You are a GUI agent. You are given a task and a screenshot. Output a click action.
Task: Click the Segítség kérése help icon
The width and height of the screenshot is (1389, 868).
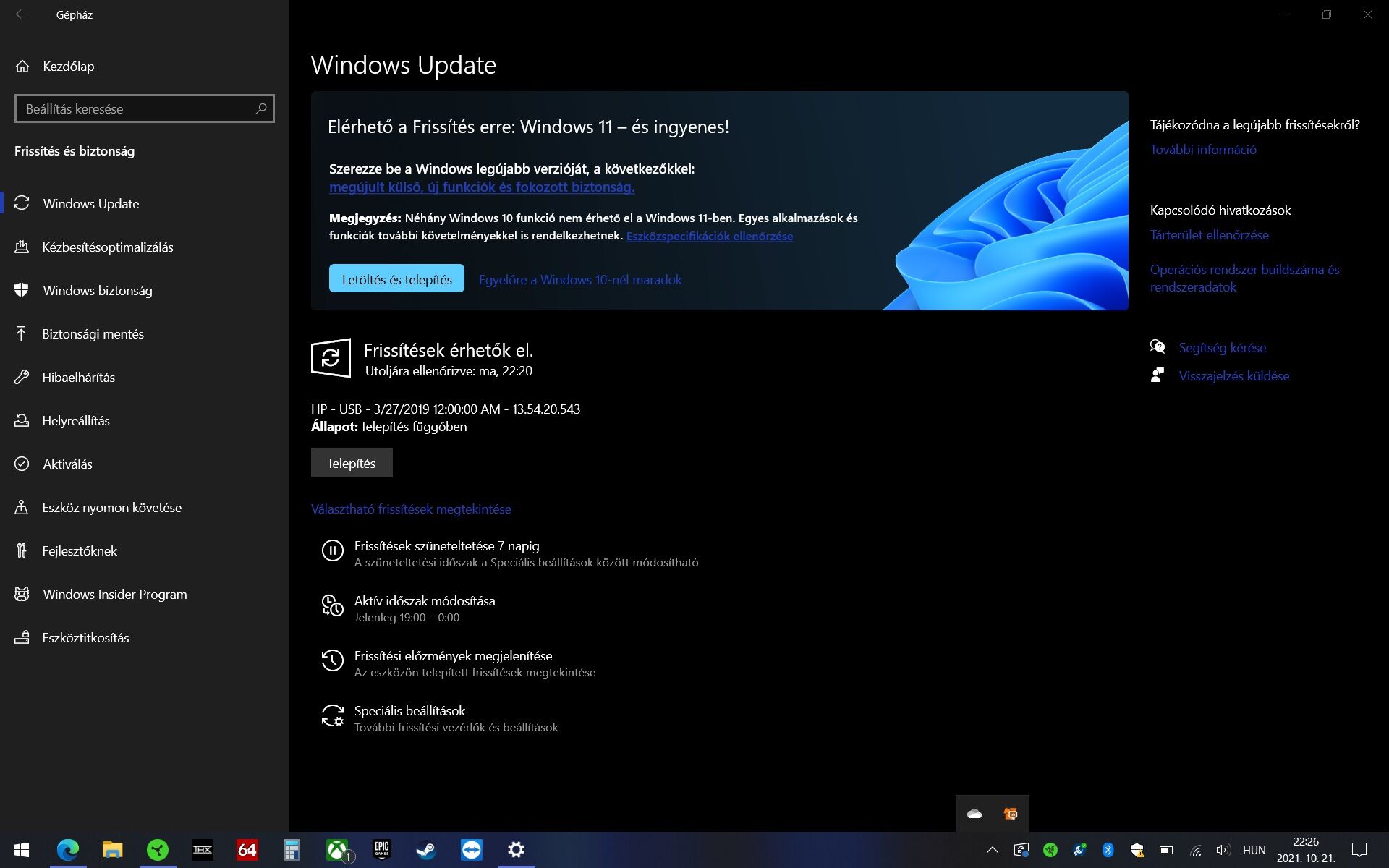1157,347
